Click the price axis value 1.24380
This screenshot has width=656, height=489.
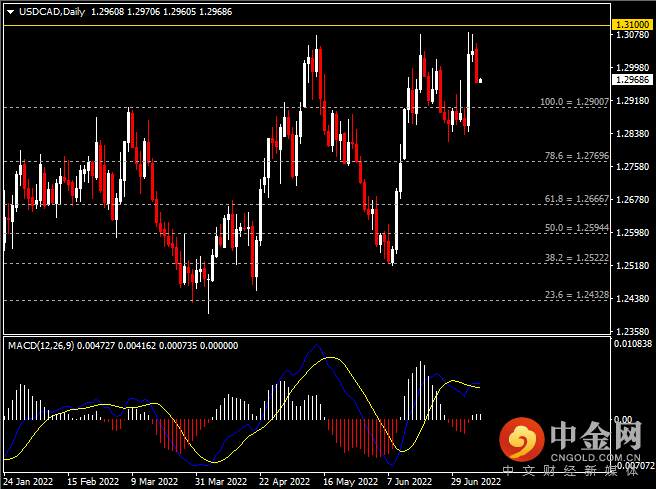633,299
